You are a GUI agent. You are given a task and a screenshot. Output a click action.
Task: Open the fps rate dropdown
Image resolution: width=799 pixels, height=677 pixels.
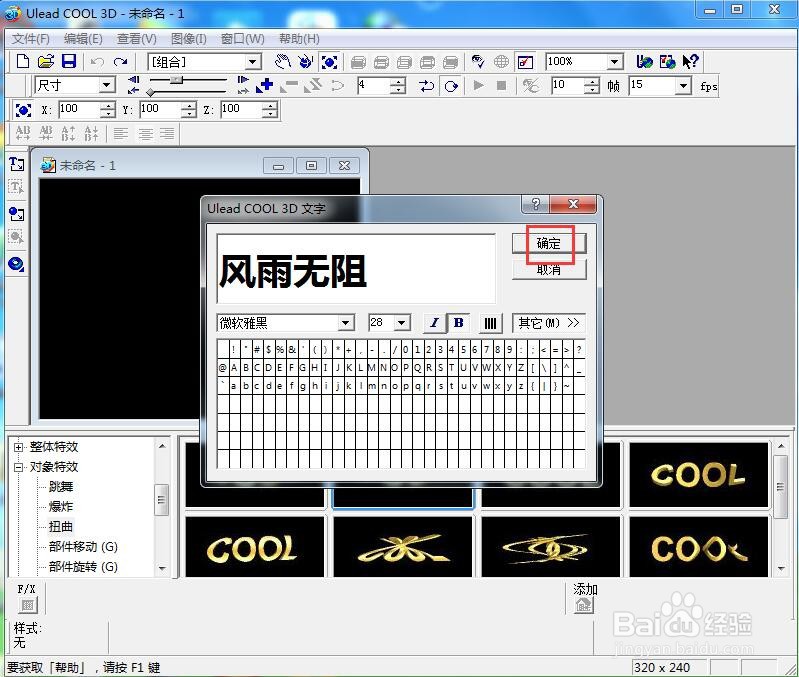pyautogui.click(x=683, y=86)
